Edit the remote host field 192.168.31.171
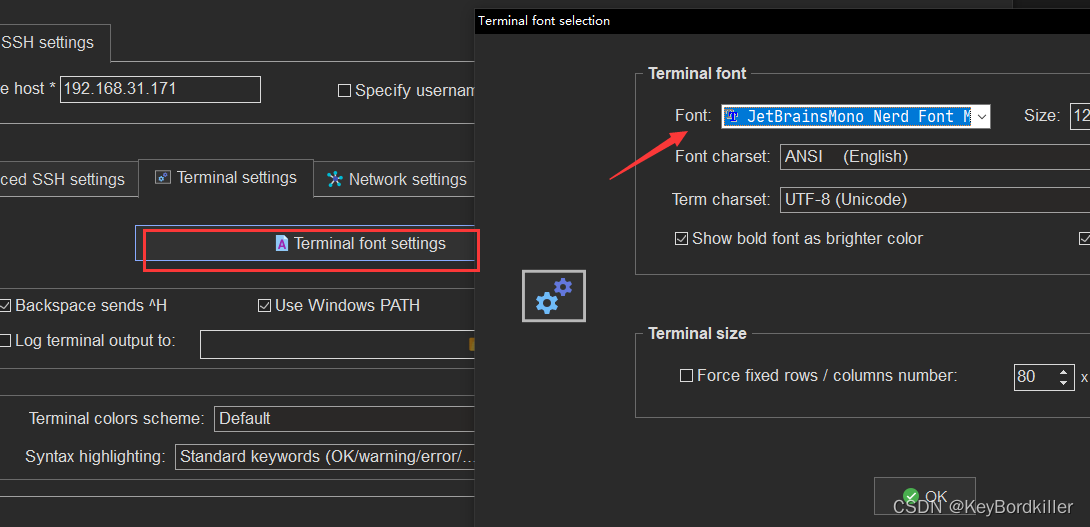Image resolution: width=1090 pixels, height=527 pixels. coord(160,90)
